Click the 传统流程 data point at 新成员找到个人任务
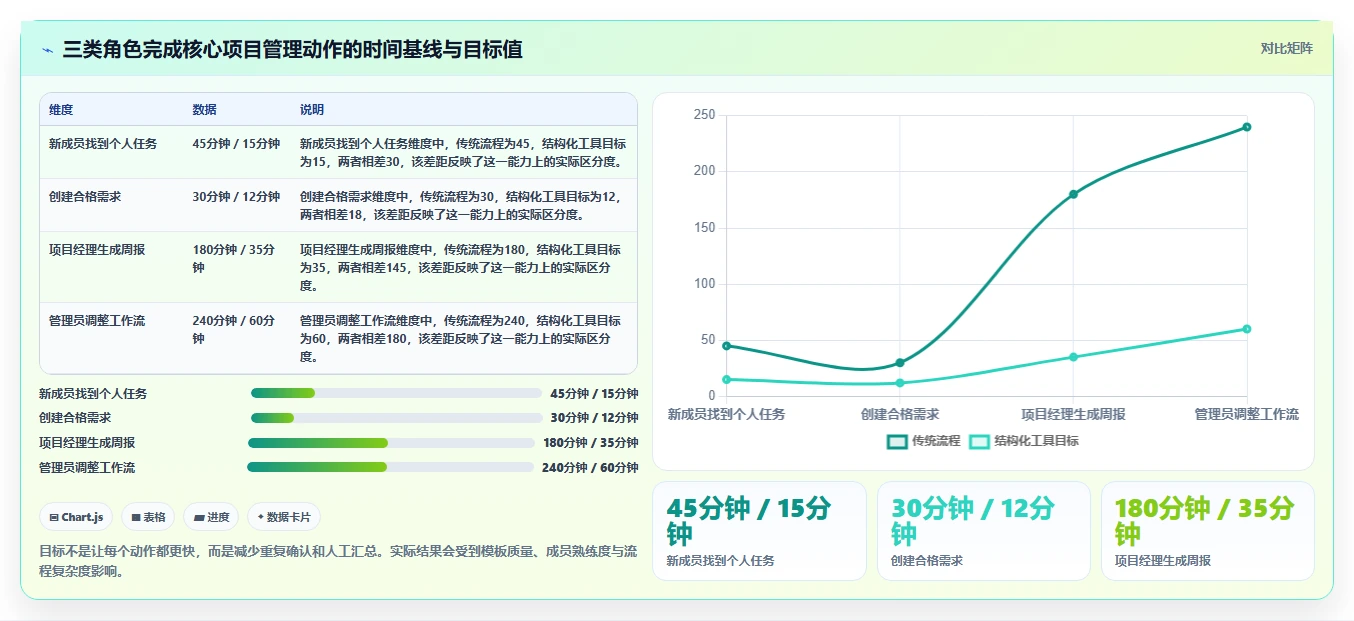 click(726, 346)
